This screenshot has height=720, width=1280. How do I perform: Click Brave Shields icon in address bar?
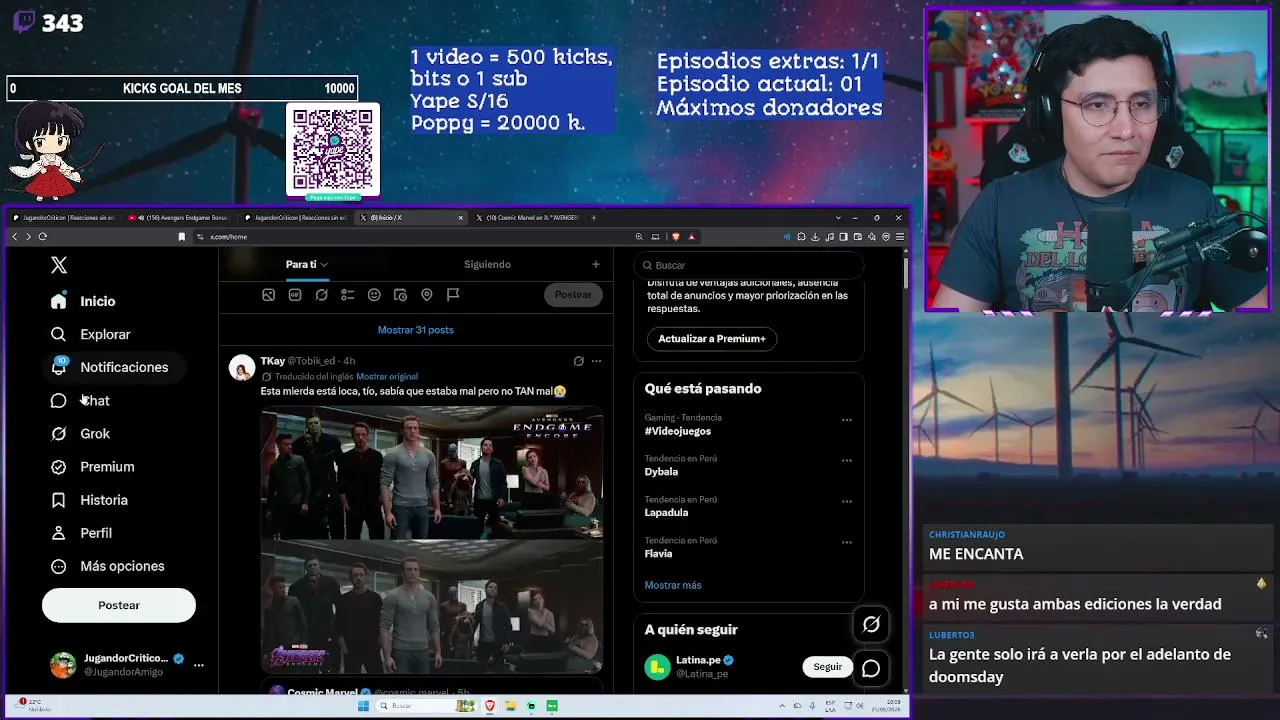677,237
